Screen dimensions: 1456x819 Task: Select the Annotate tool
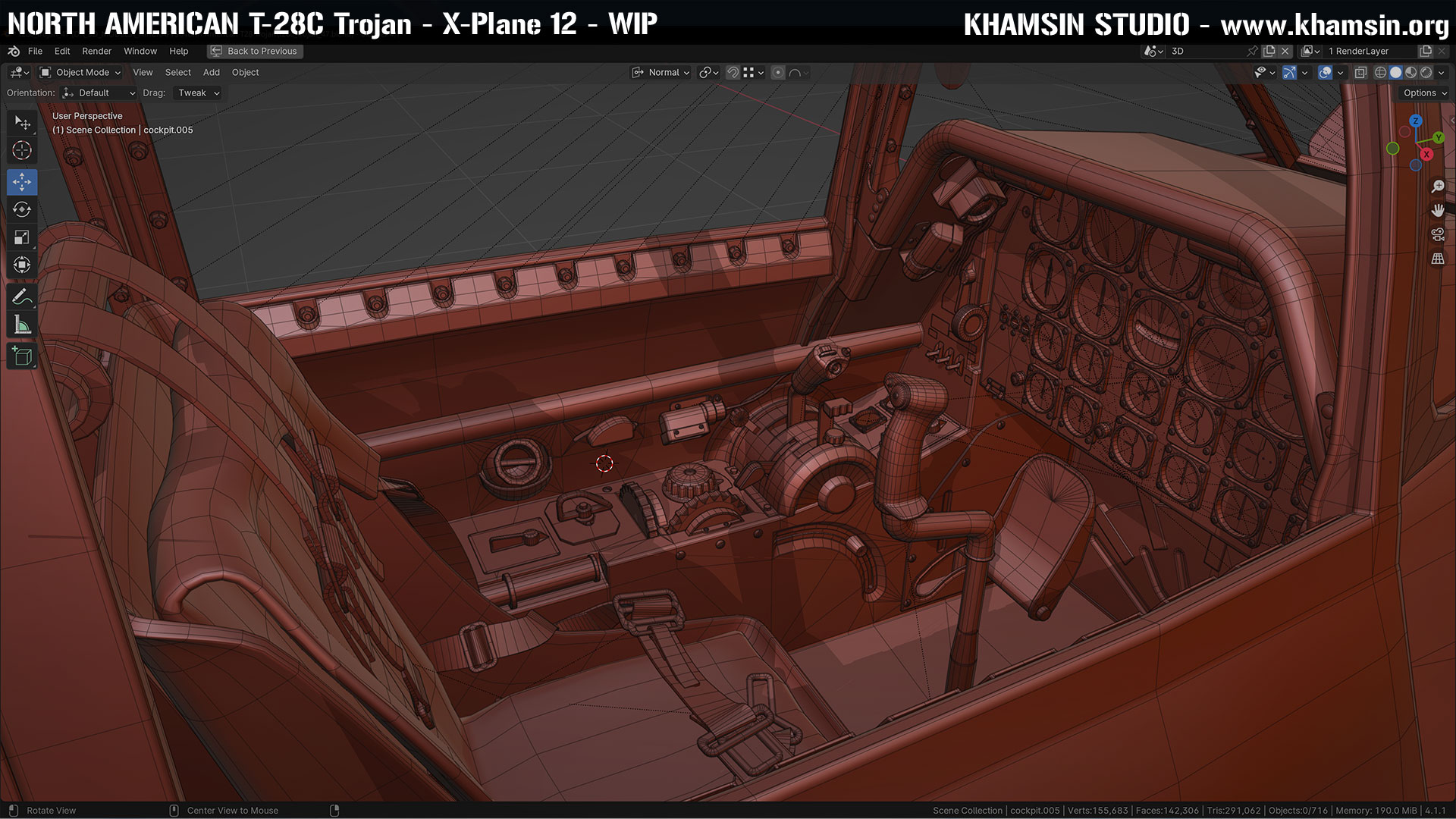22,297
